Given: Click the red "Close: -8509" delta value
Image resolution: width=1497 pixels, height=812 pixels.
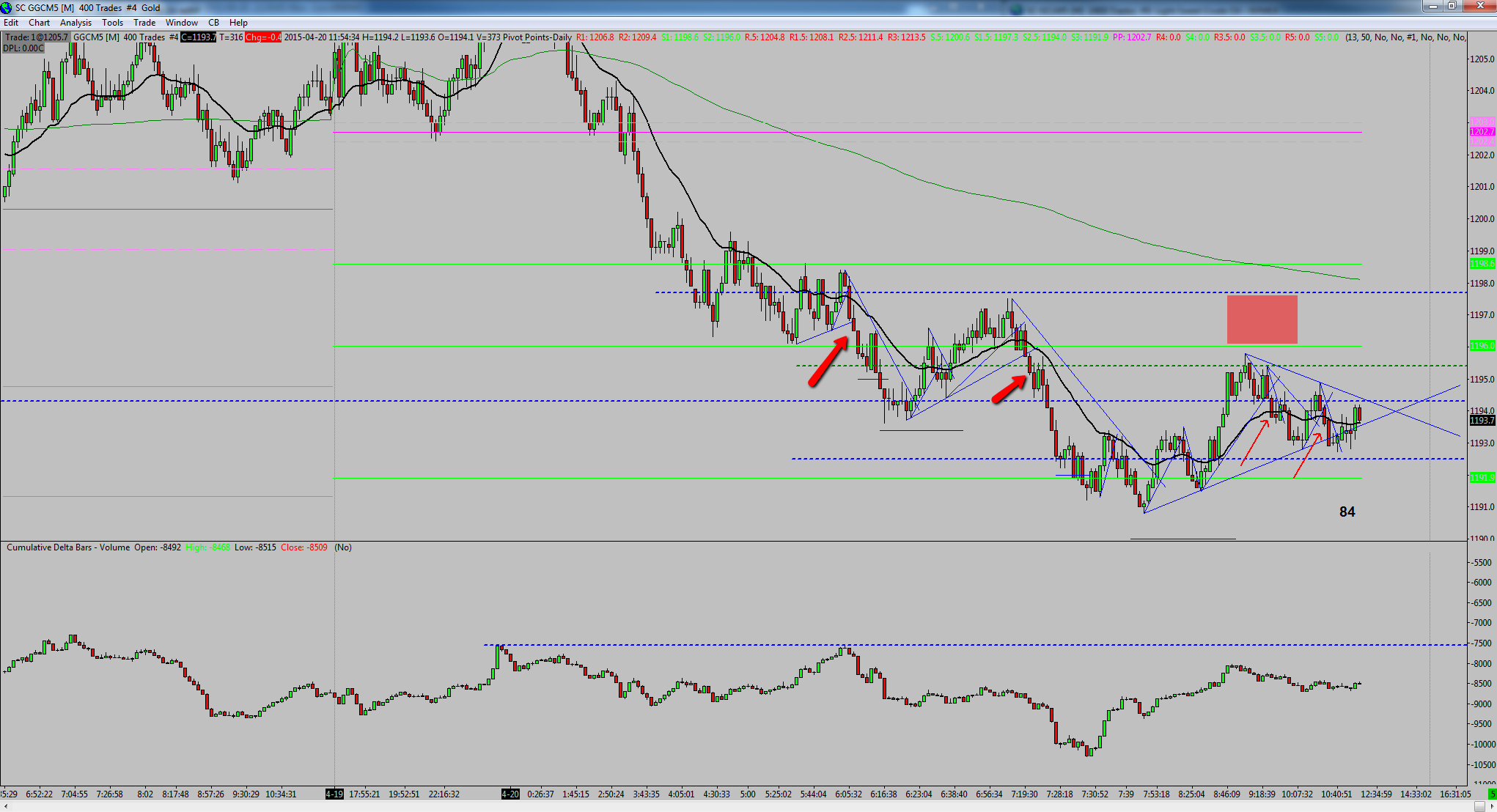Looking at the screenshot, I should pyautogui.click(x=304, y=547).
